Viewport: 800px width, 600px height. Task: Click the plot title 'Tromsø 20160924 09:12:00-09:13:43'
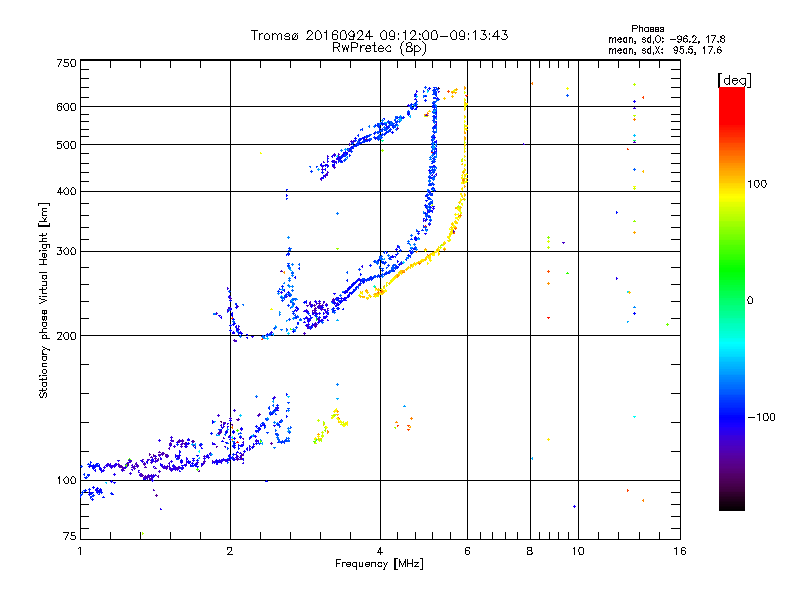(x=379, y=35)
